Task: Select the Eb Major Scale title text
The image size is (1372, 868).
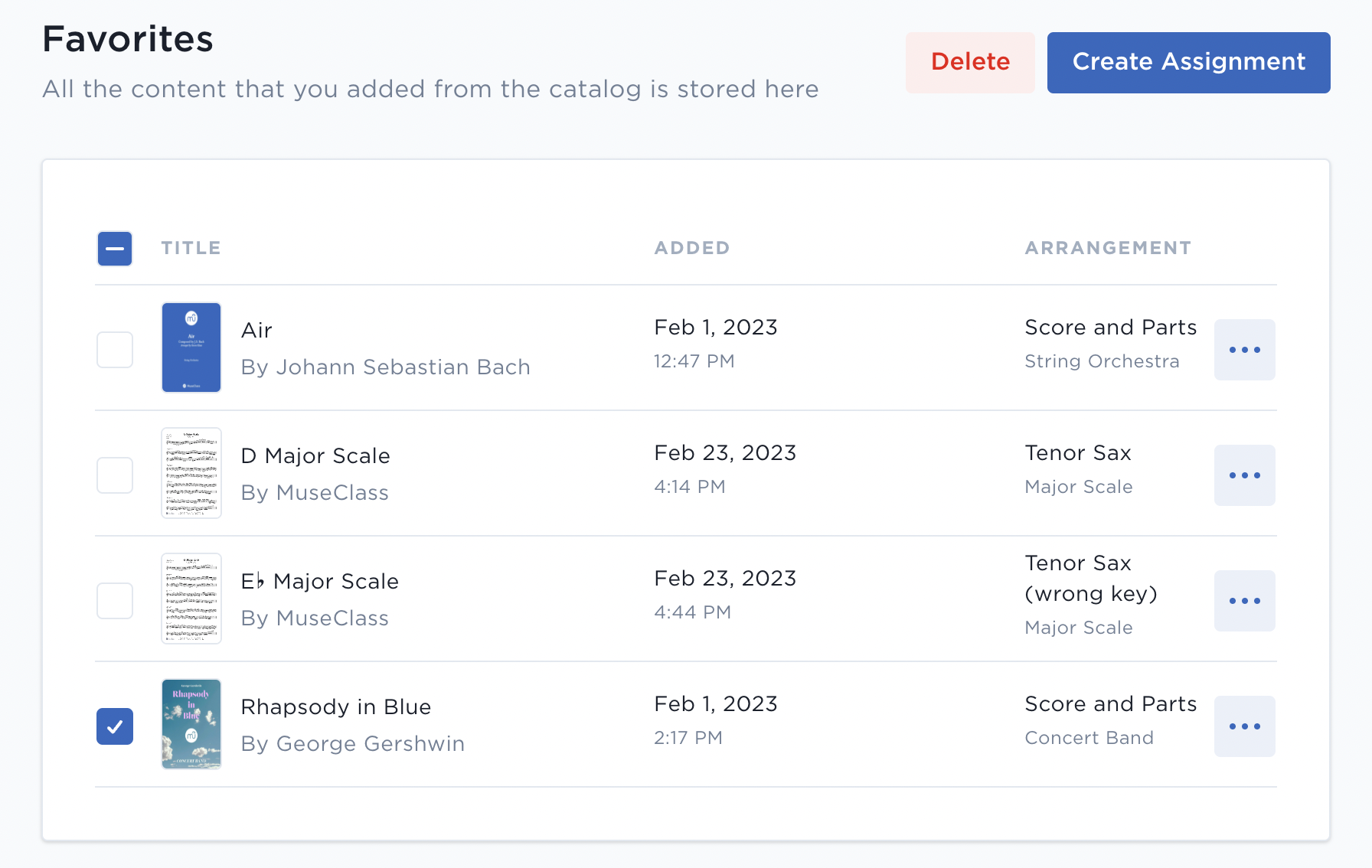Action: (319, 580)
